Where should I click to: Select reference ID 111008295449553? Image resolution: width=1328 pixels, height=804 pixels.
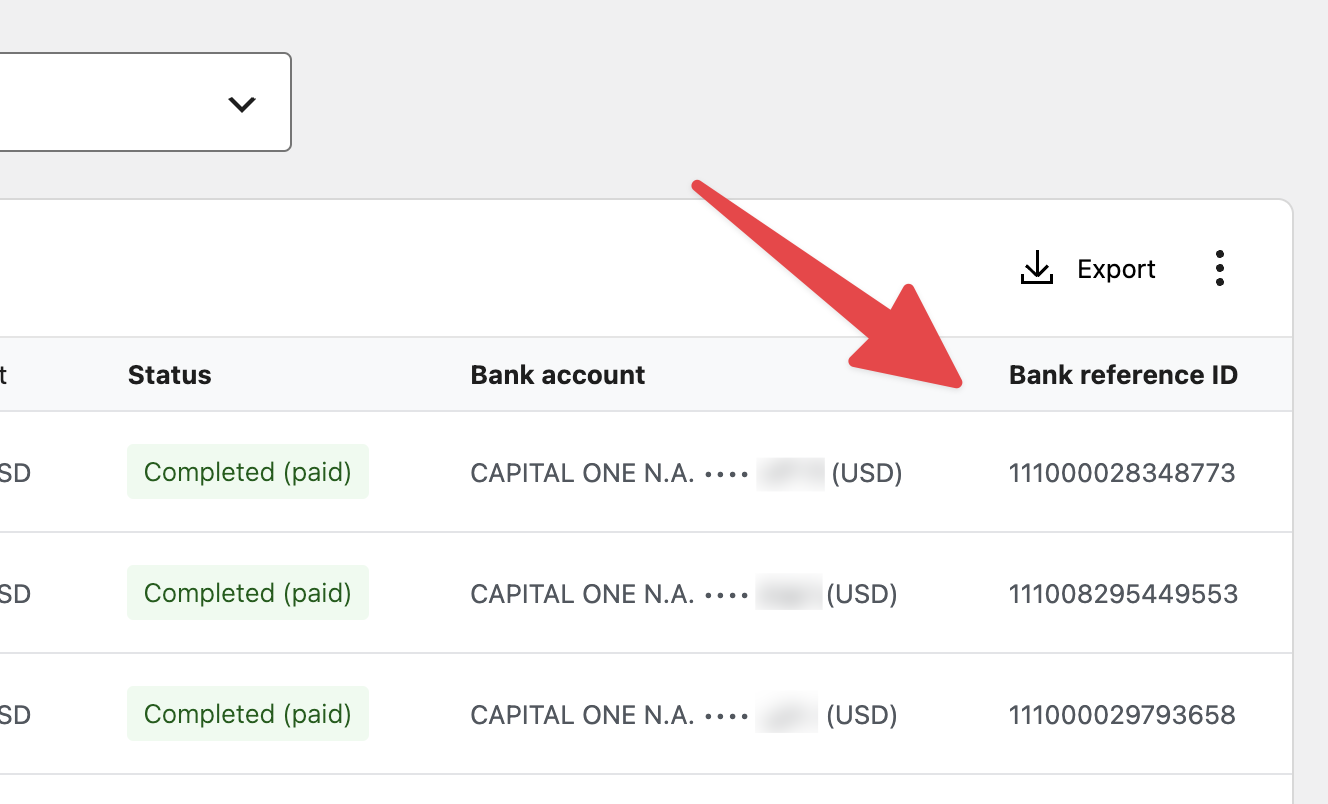pyautogui.click(x=1122, y=593)
